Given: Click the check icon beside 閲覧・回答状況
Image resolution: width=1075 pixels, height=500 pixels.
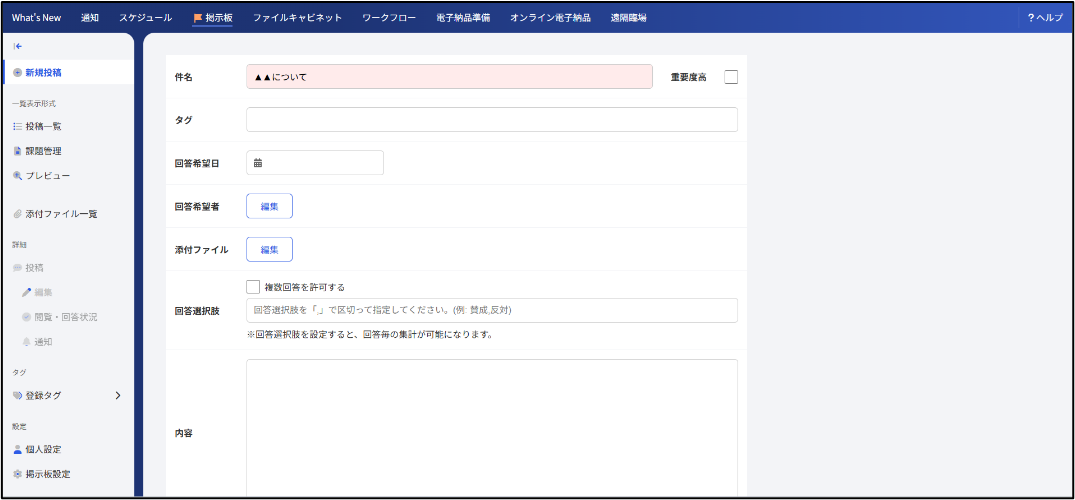Looking at the screenshot, I should tap(27, 317).
